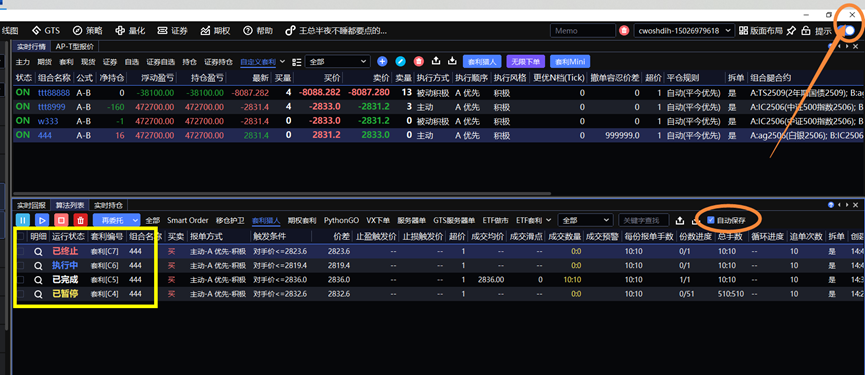This screenshot has height=375, width=865.
Task: Click the 无限下单 button
Action: point(526,61)
